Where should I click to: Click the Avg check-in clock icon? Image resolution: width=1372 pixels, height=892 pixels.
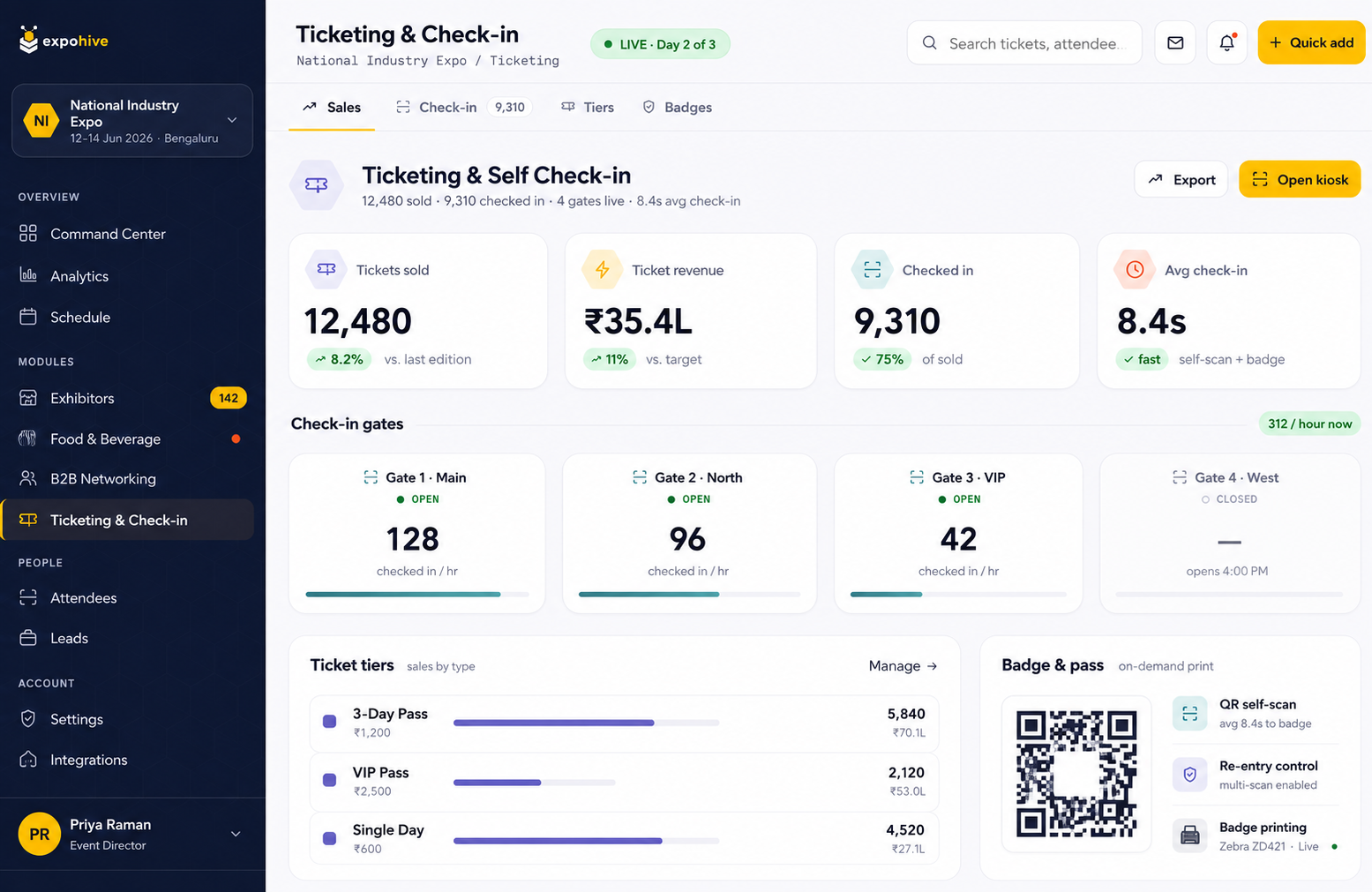[x=1135, y=270]
